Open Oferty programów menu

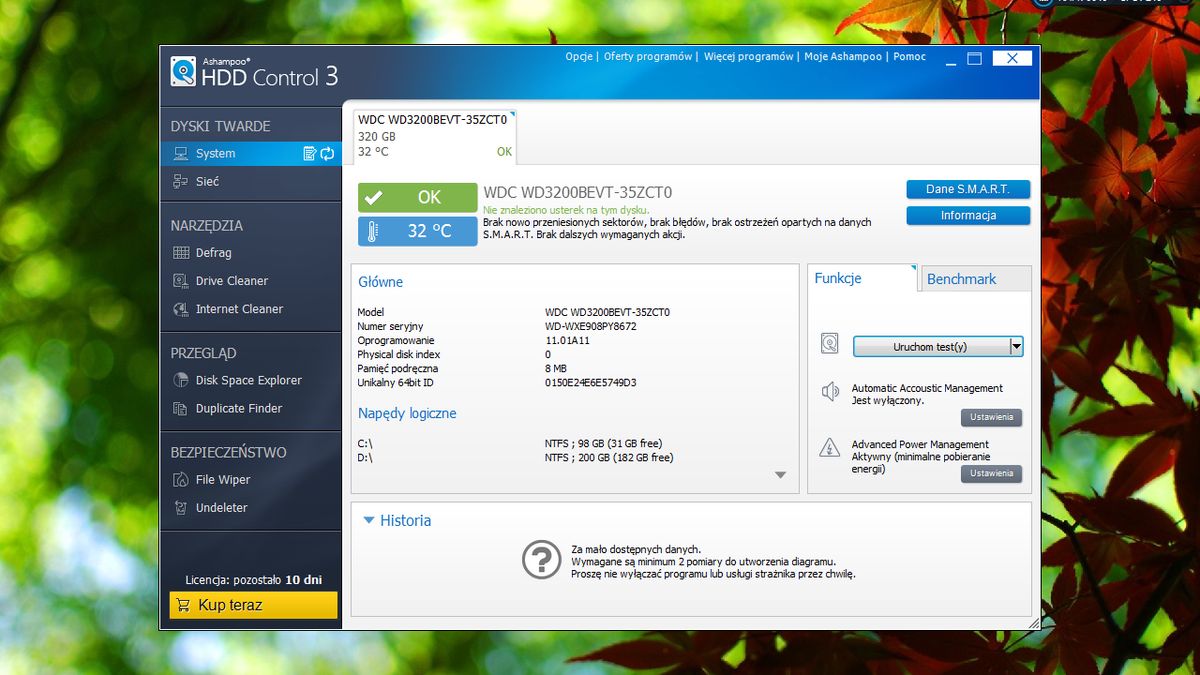648,57
